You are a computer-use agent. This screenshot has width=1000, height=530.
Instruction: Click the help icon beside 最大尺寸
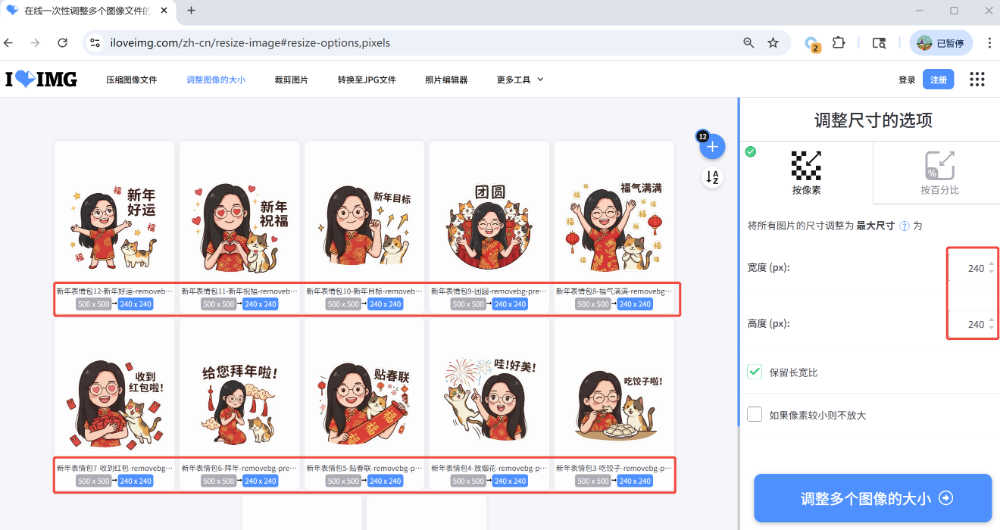coord(904,226)
